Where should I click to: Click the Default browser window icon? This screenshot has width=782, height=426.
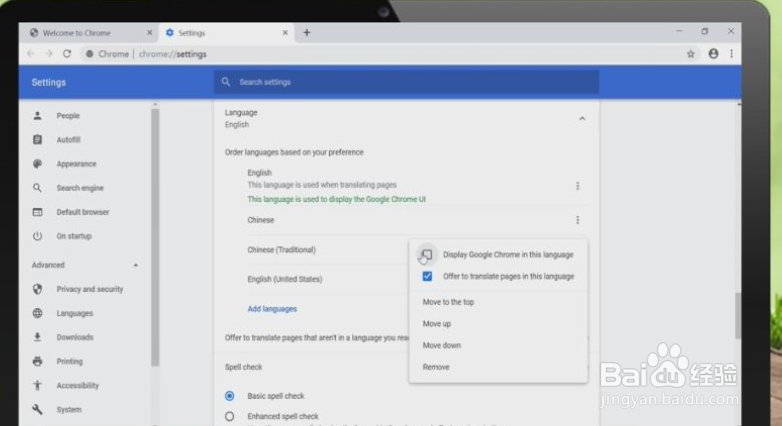[37, 212]
